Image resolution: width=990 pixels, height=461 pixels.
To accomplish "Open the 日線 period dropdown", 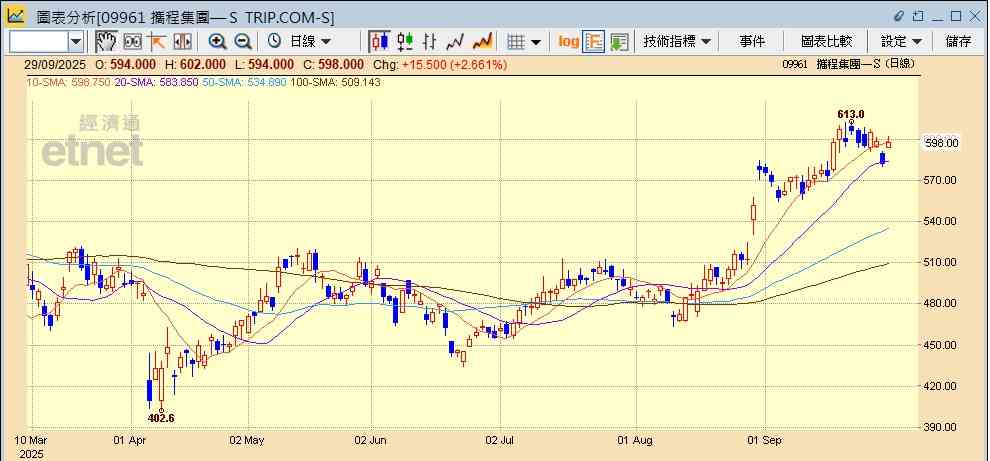I will tap(310, 42).
